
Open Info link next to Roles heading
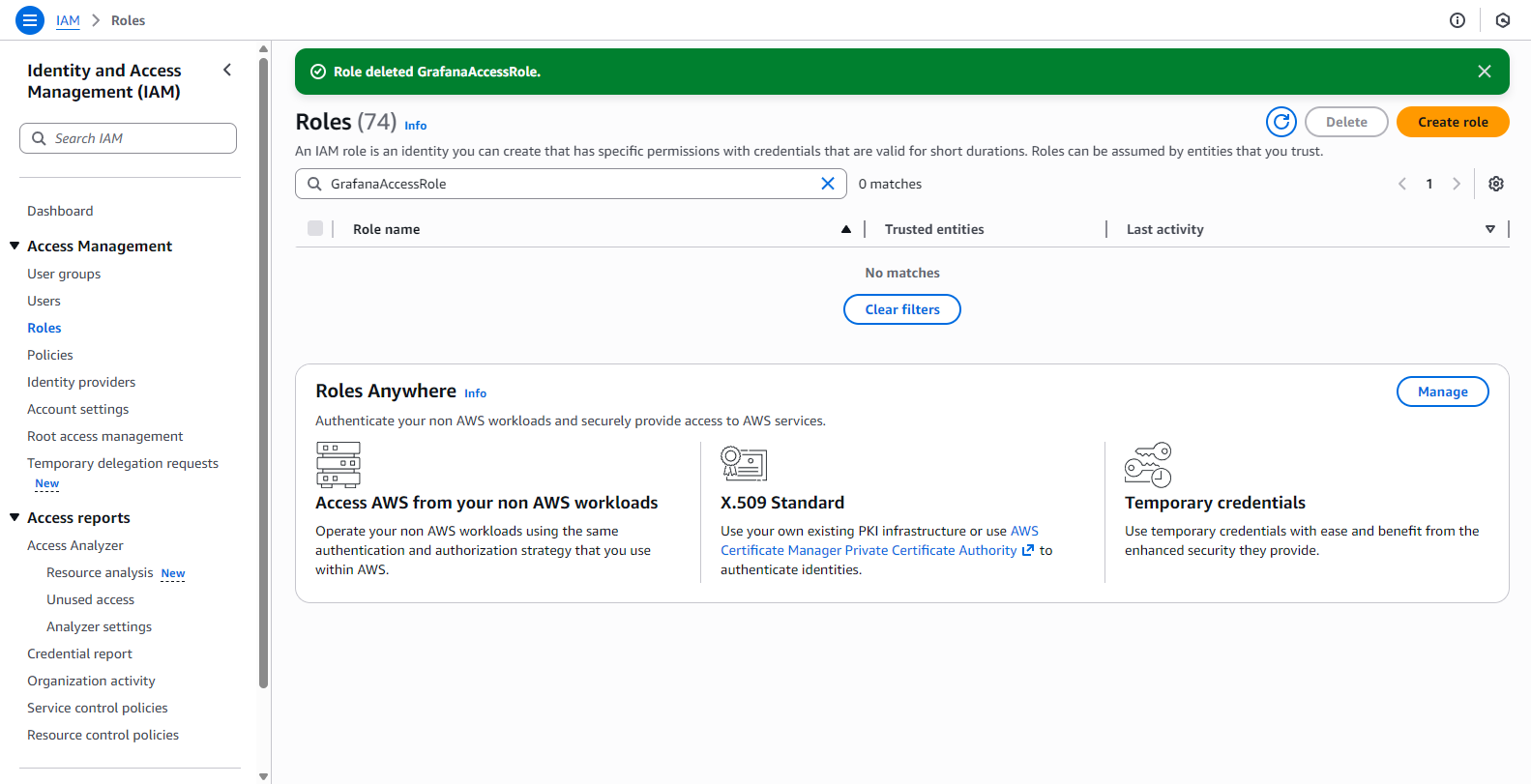pyautogui.click(x=416, y=126)
